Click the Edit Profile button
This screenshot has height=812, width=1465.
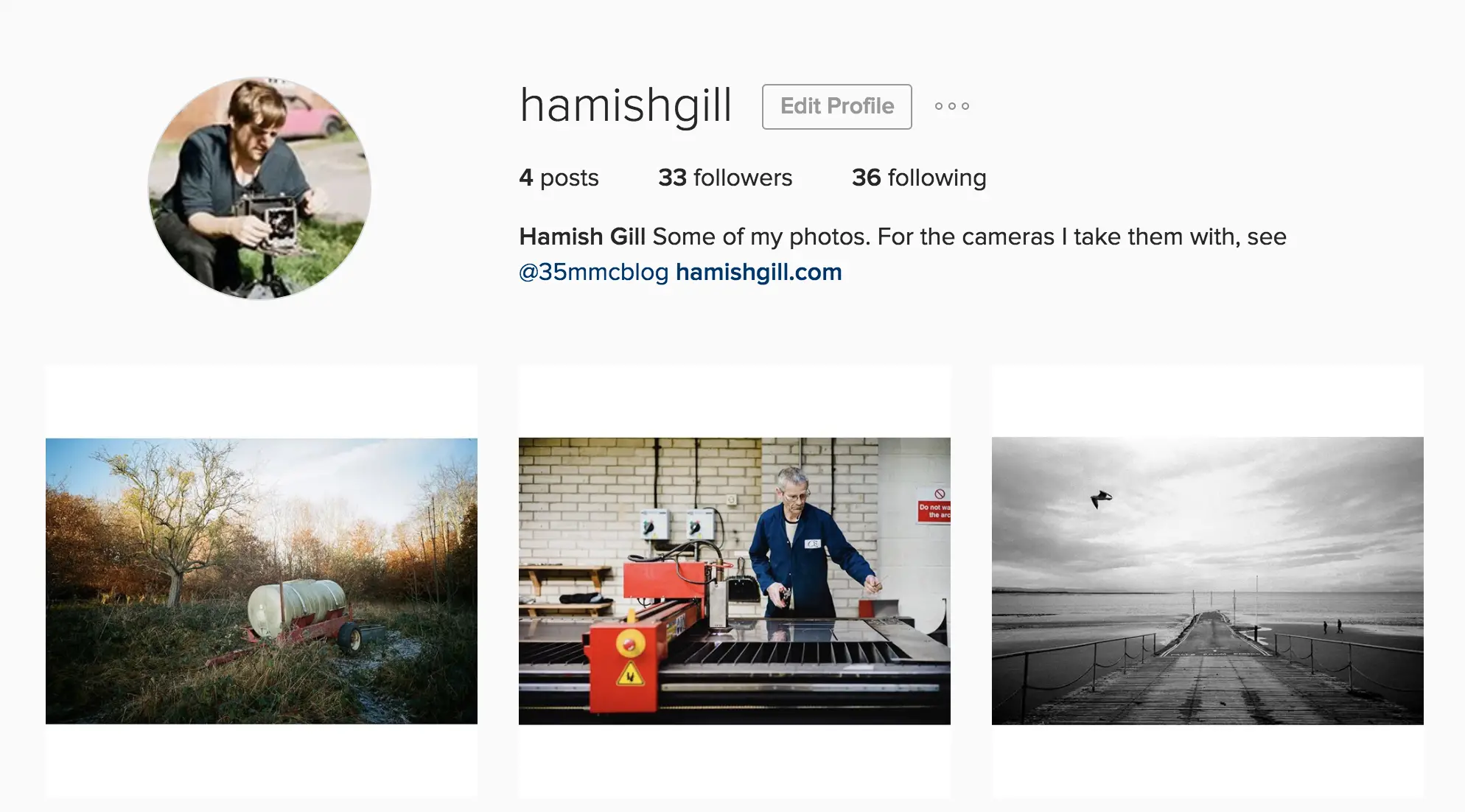tap(837, 107)
